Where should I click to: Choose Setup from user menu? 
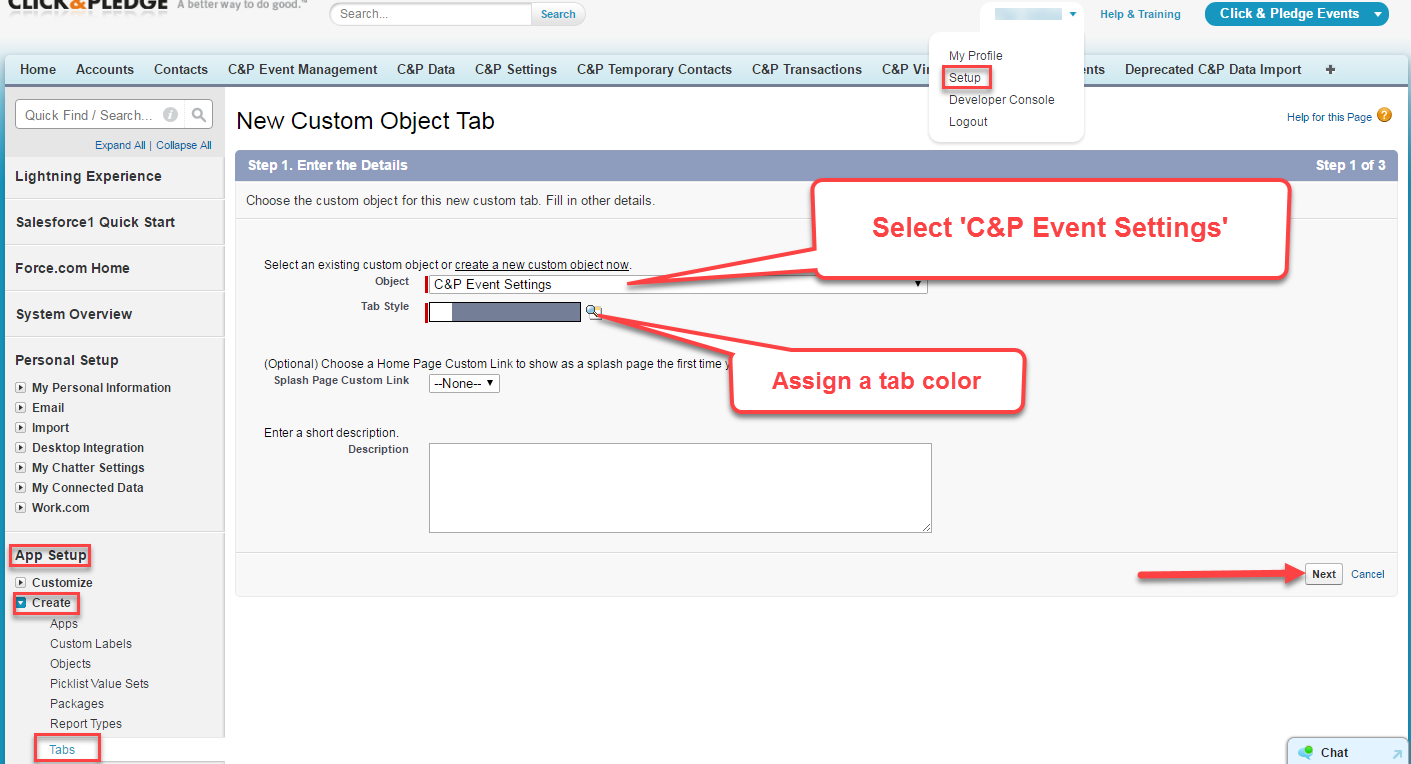point(965,77)
